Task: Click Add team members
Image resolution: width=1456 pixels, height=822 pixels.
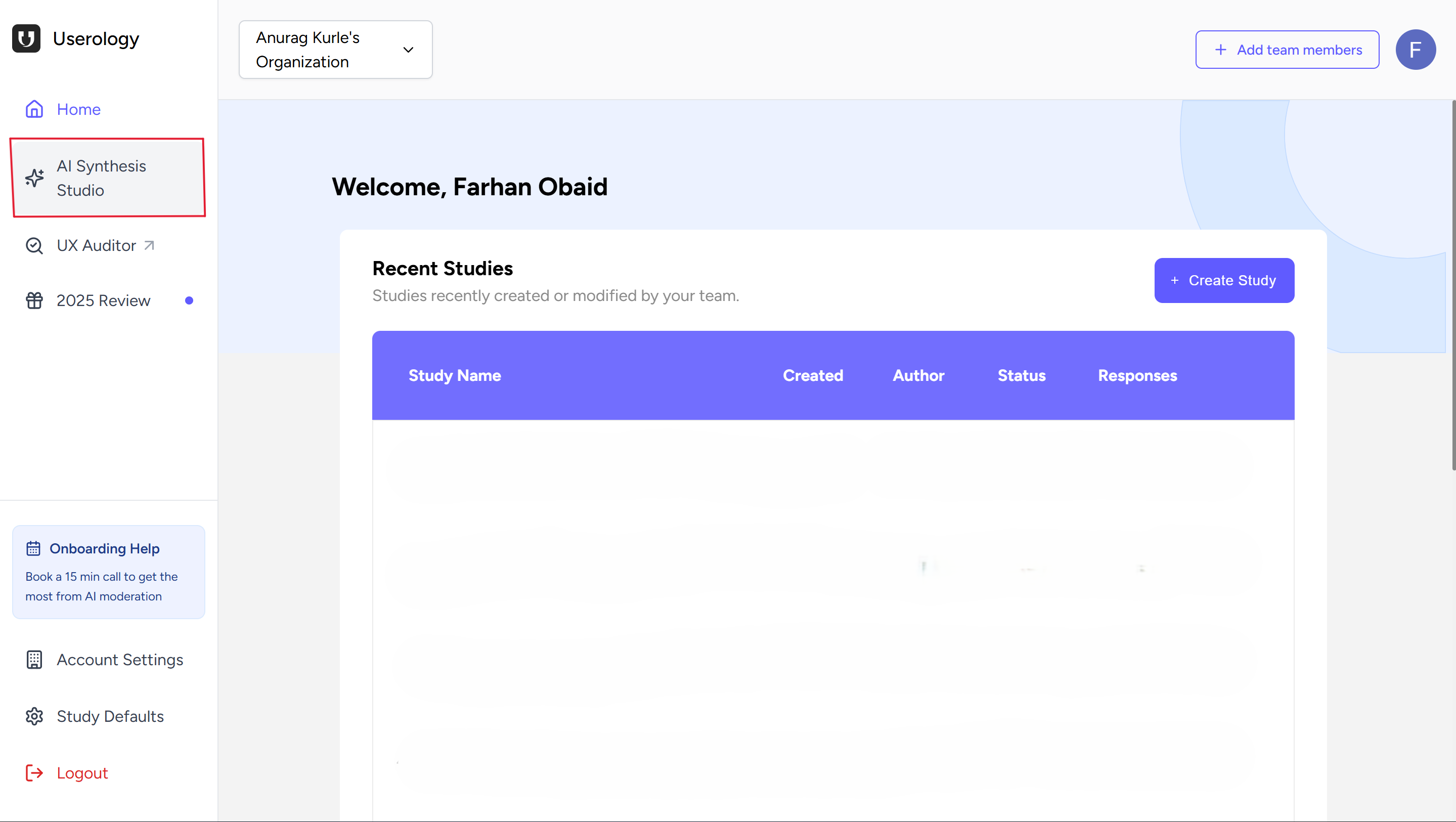Action: click(1287, 50)
